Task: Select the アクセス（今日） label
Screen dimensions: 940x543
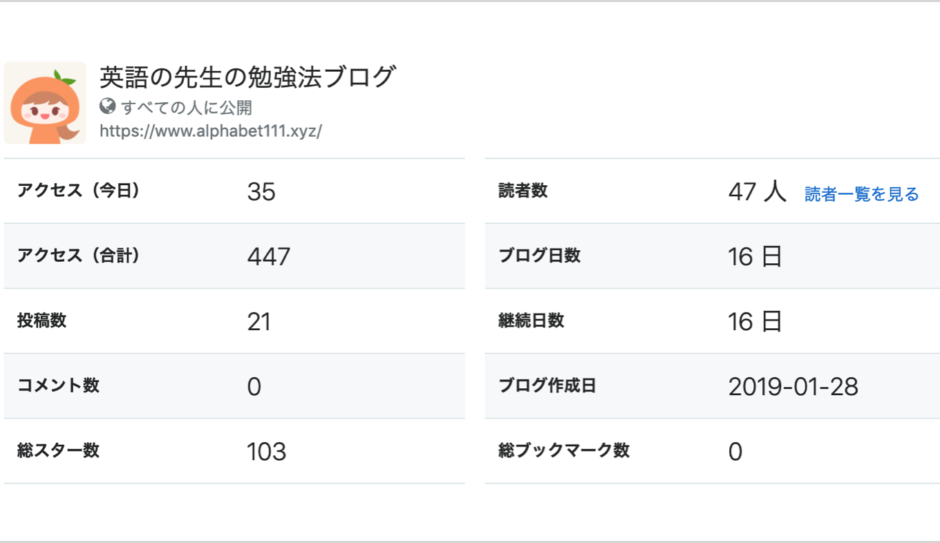Action: pyautogui.click(x=78, y=191)
